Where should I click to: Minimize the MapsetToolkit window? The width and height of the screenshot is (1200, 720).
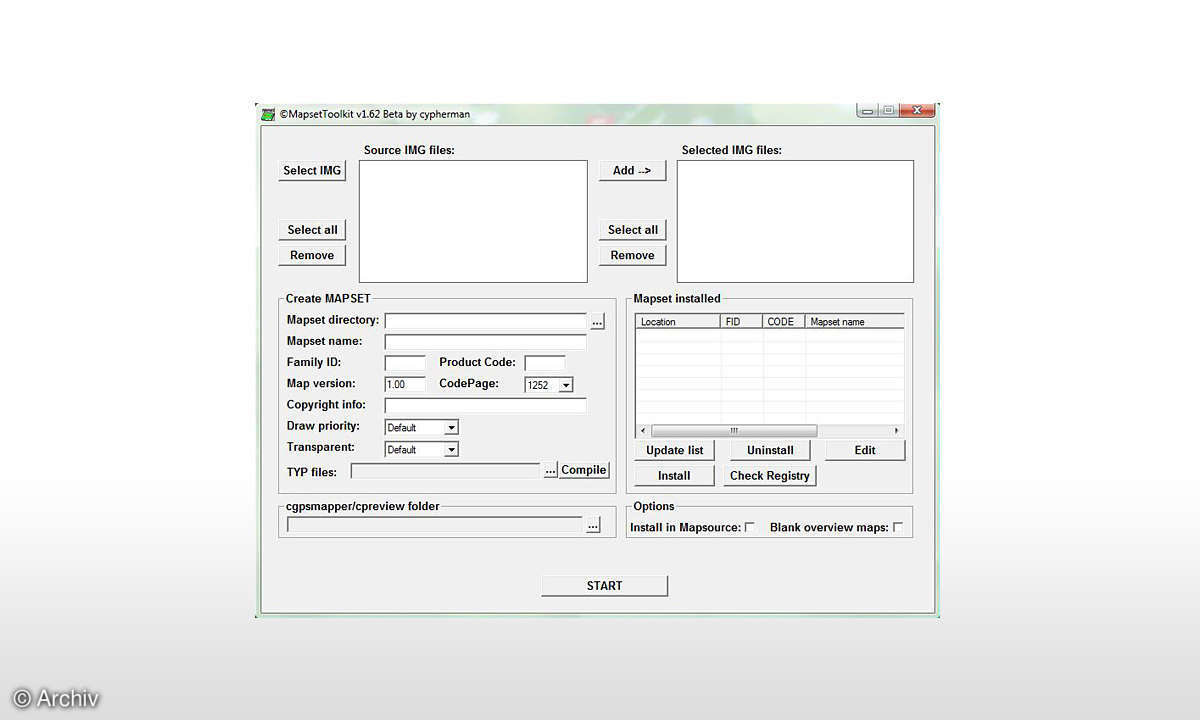pyautogui.click(x=867, y=110)
